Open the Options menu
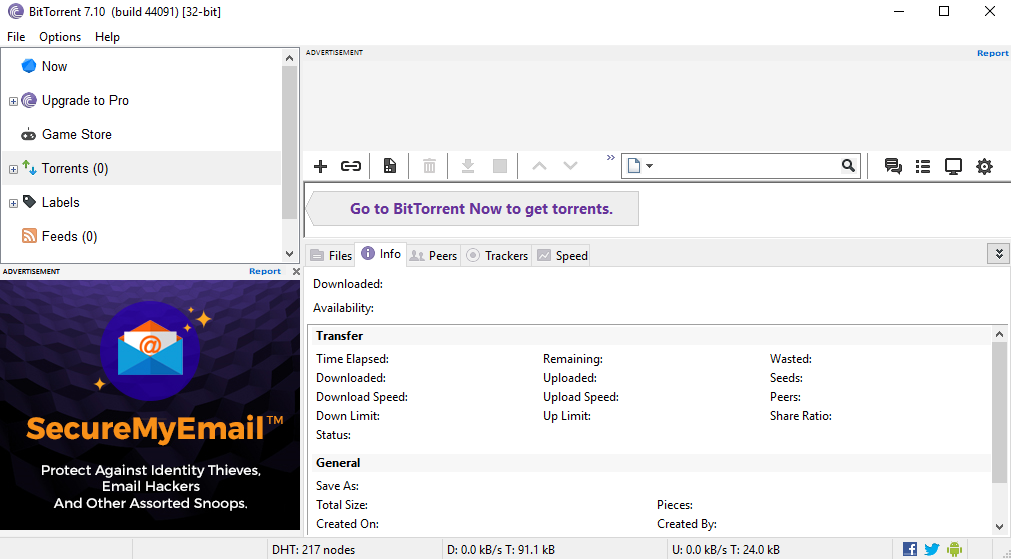The height and width of the screenshot is (559, 1011). 60,37
